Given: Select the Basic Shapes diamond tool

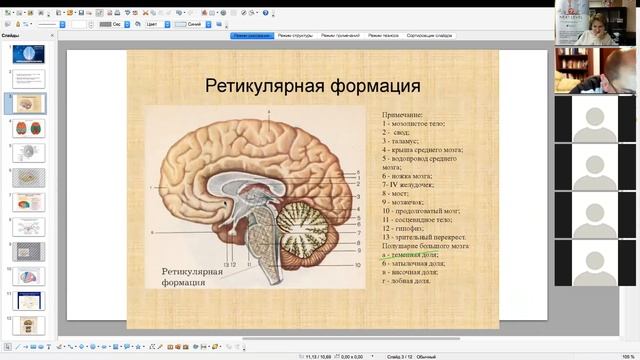Looking at the screenshot, I should [x=82, y=347].
